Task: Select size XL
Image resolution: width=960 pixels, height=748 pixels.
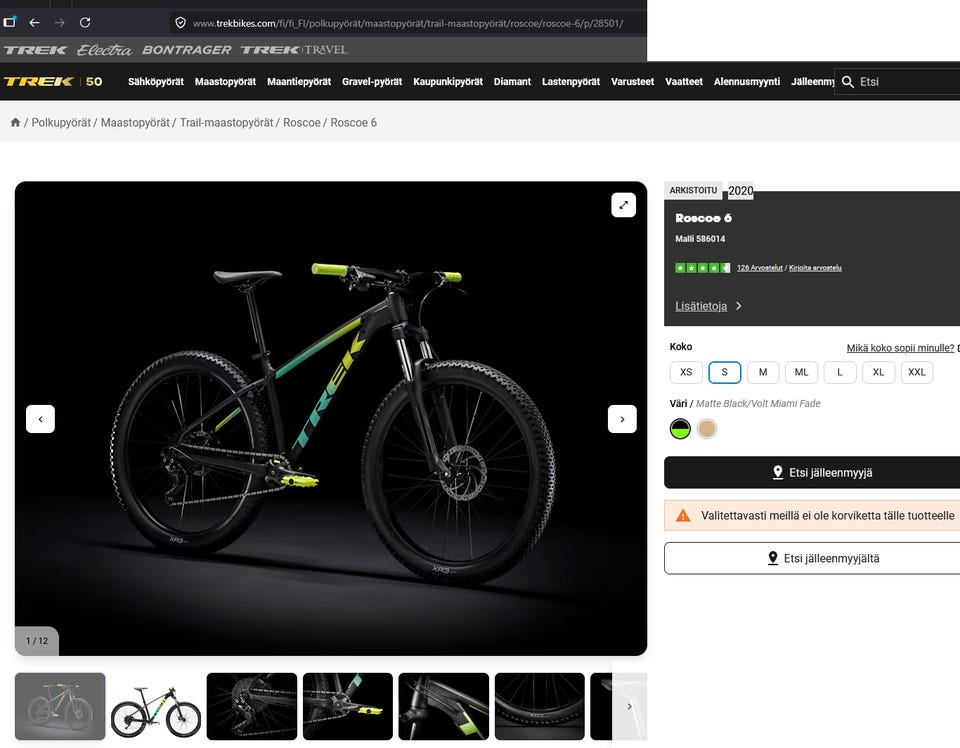Action: (x=879, y=372)
